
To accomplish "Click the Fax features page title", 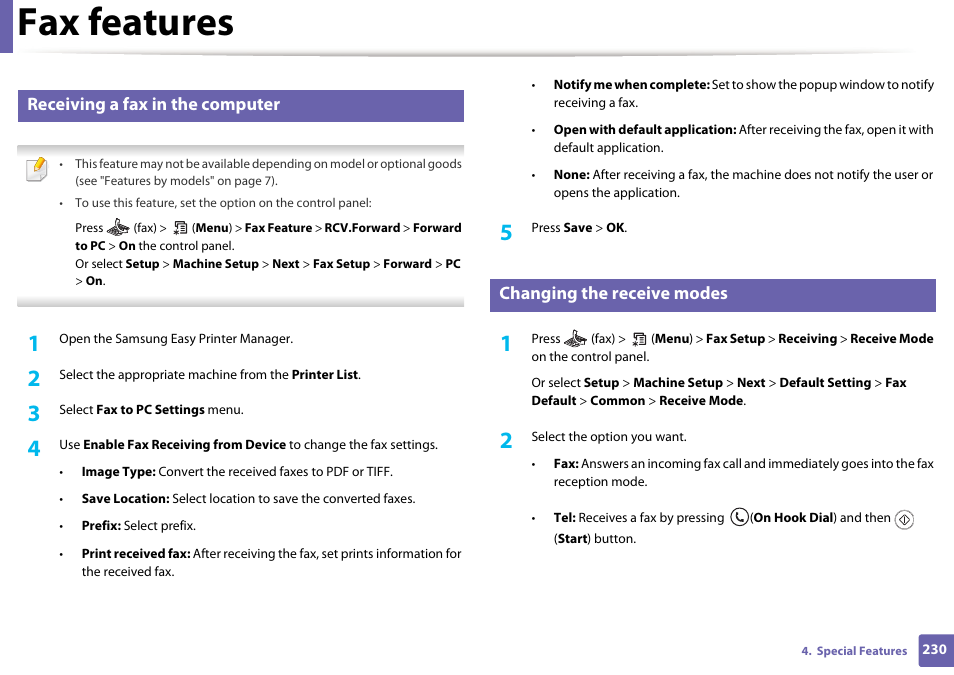I will click(126, 23).
